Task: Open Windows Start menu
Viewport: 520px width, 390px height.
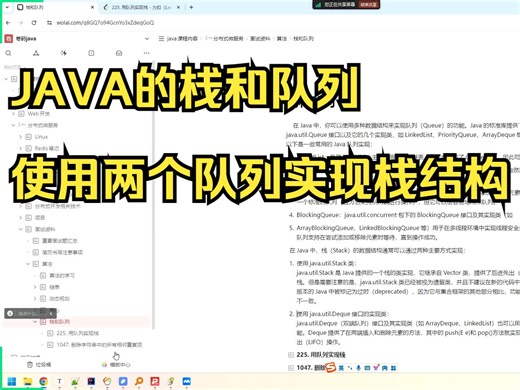Action: (x=12, y=381)
